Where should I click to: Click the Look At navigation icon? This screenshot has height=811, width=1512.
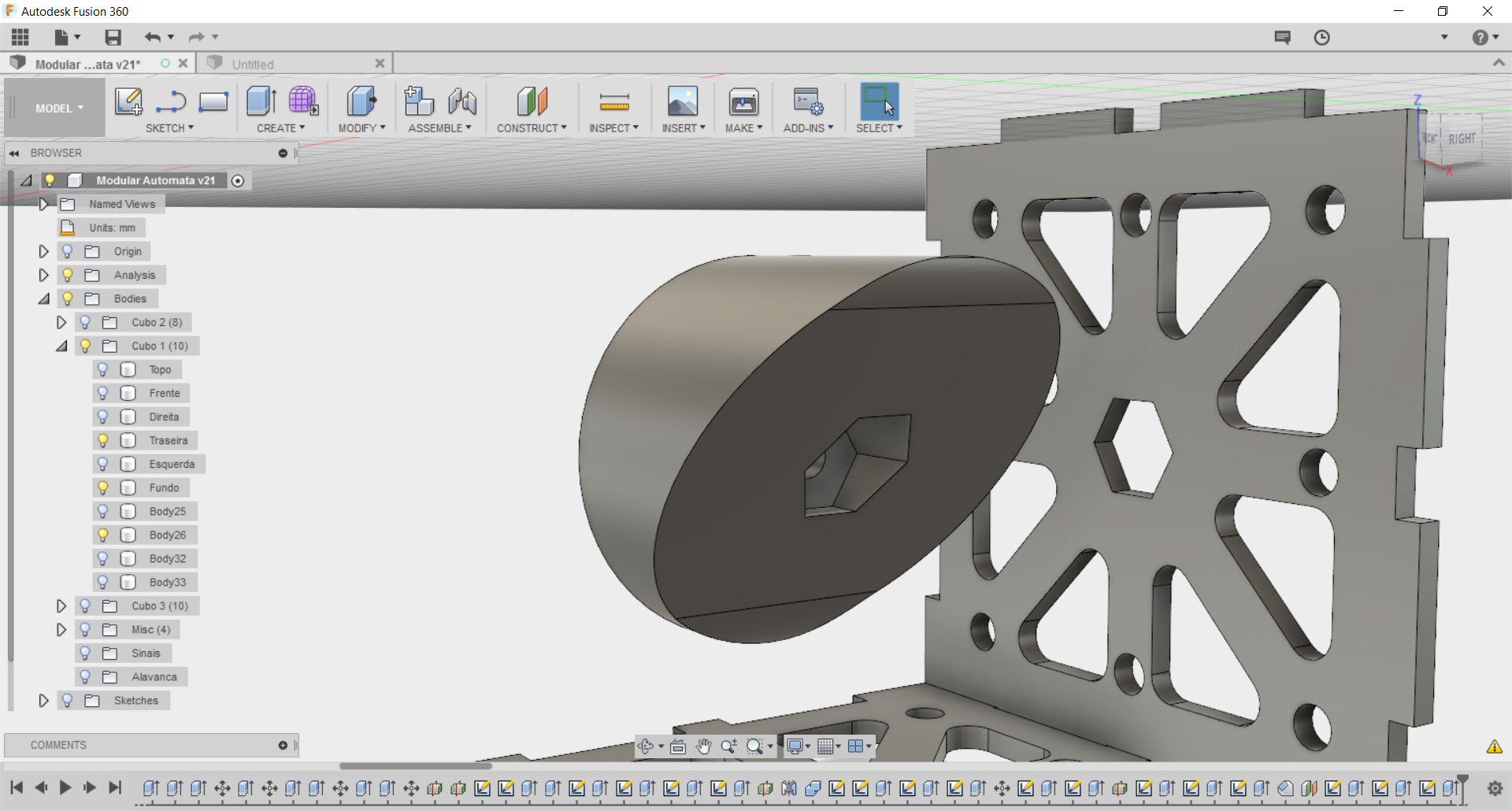677,746
